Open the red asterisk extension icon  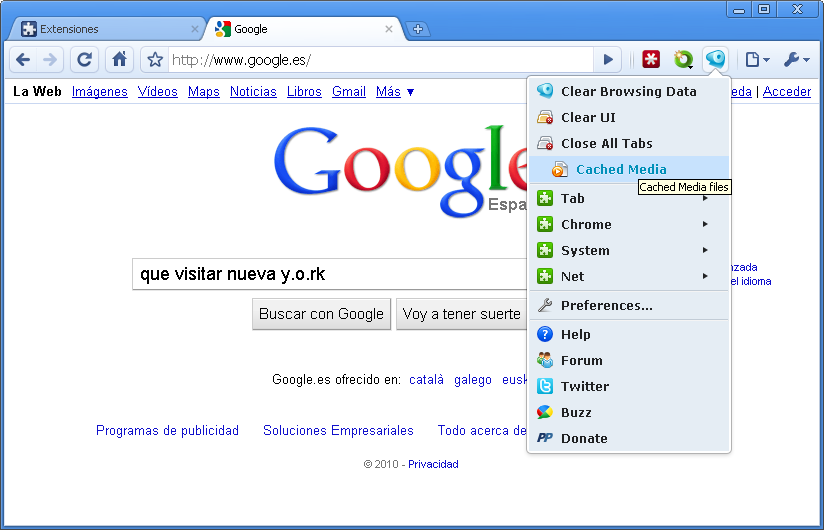tap(651, 59)
